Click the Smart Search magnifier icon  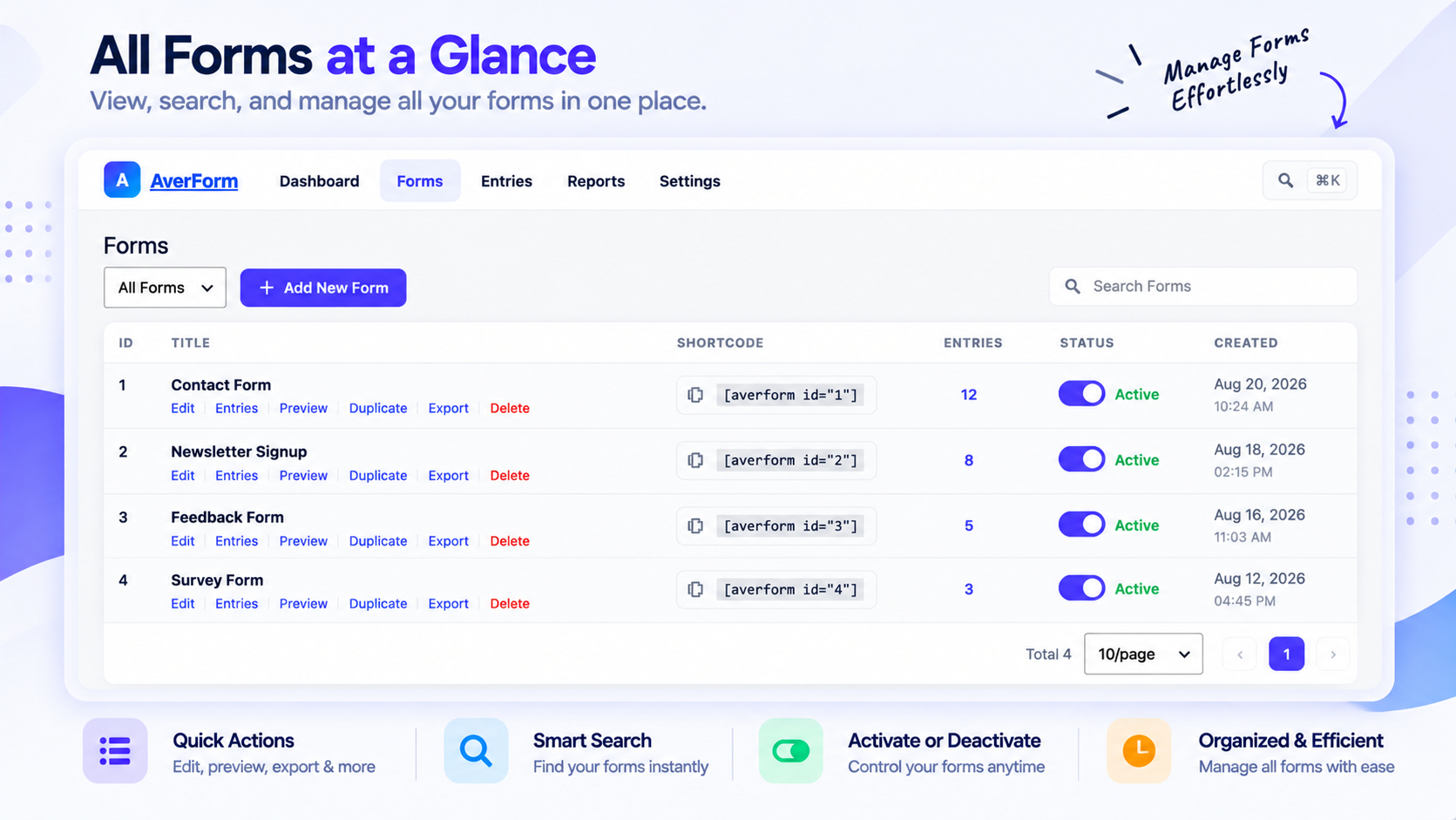[476, 750]
